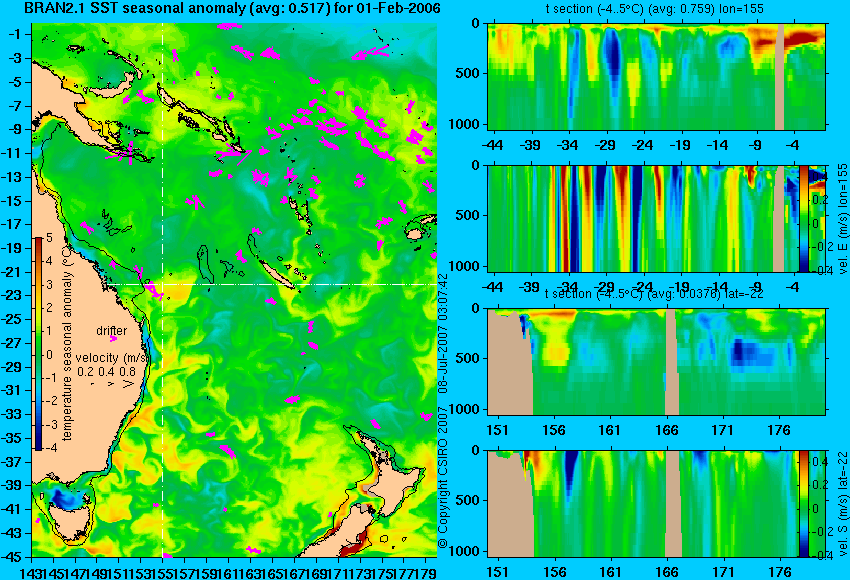Click the SST temperature anomaly colorbar on the map
The height and width of the screenshot is (580, 850).
click(x=39, y=344)
